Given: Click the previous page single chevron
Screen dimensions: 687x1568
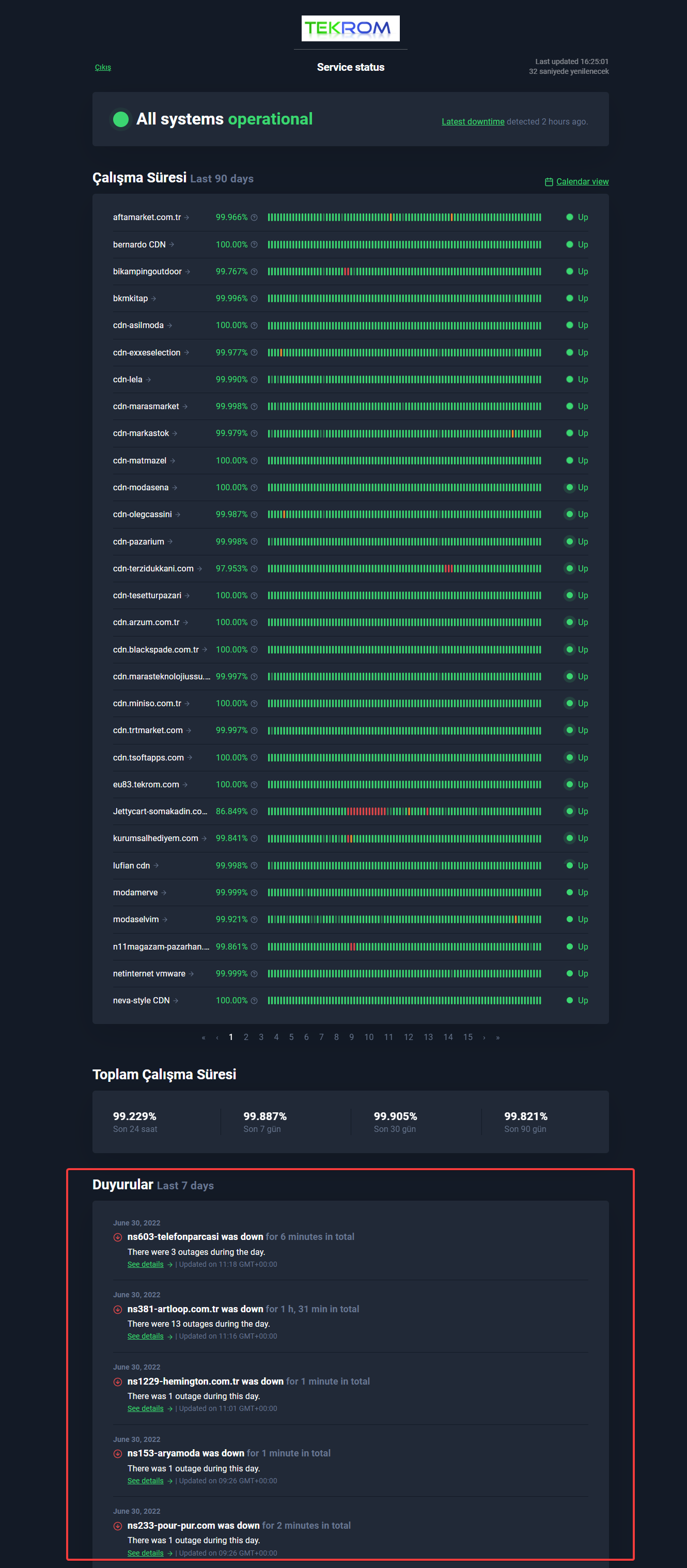Looking at the screenshot, I should tap(217, 1038).
